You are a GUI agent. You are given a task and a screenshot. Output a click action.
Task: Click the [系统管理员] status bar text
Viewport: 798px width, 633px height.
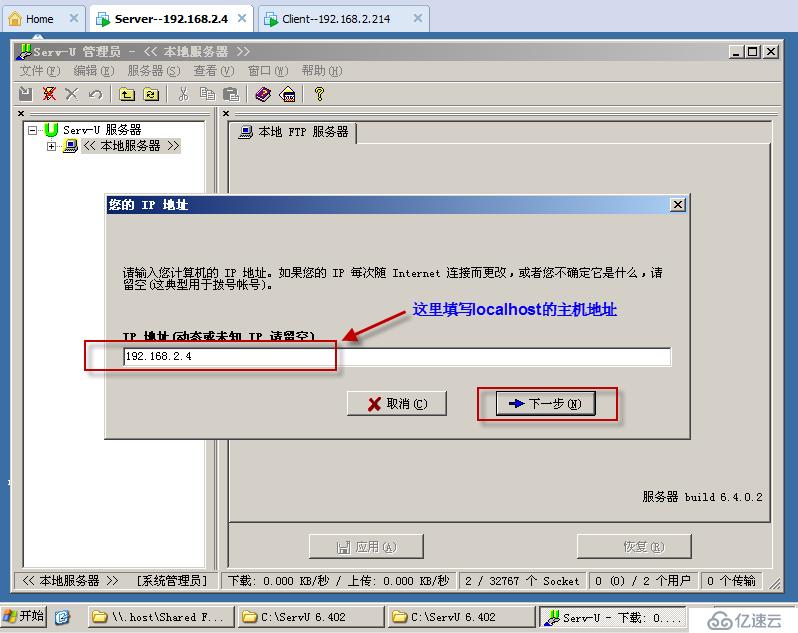172,581
